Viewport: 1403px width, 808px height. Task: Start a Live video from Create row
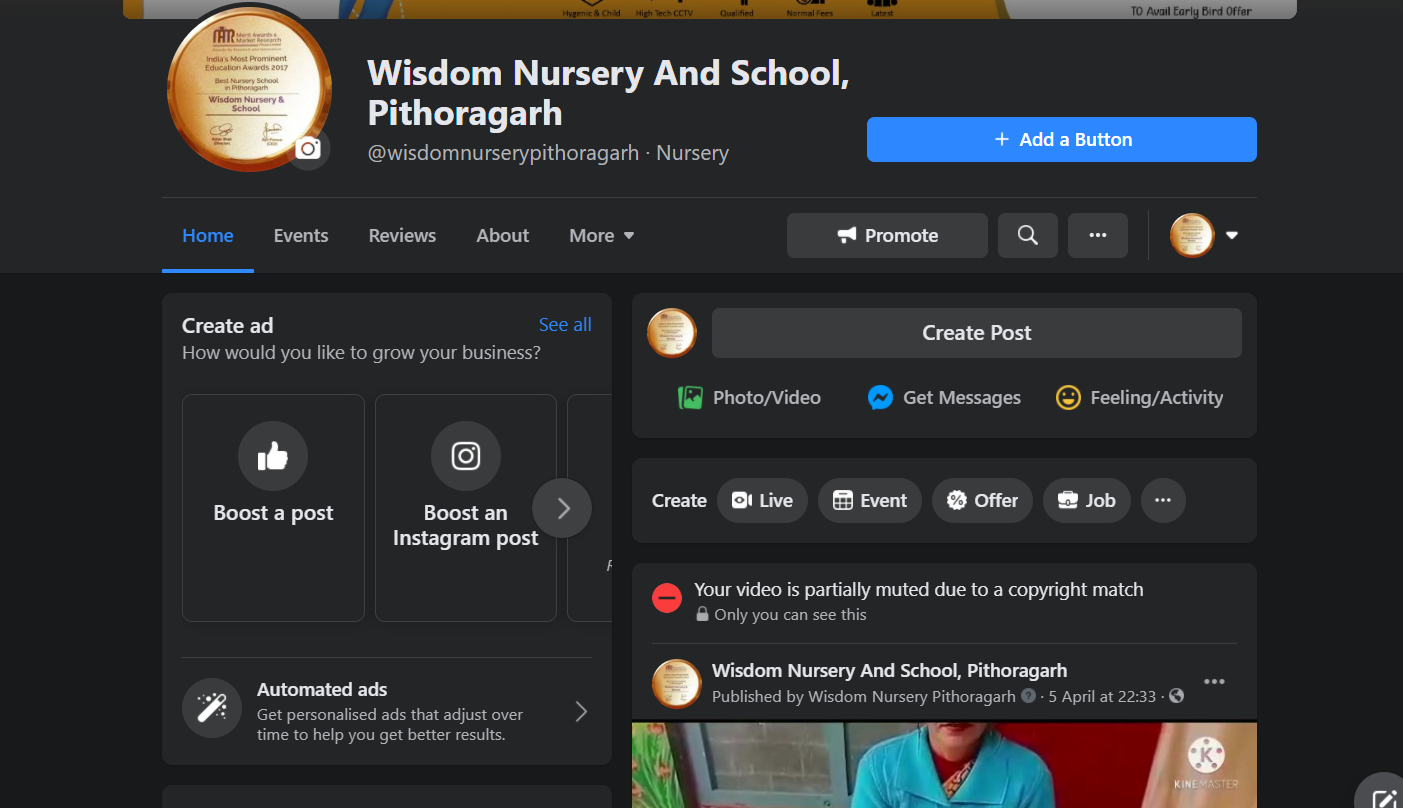point(762,501)
